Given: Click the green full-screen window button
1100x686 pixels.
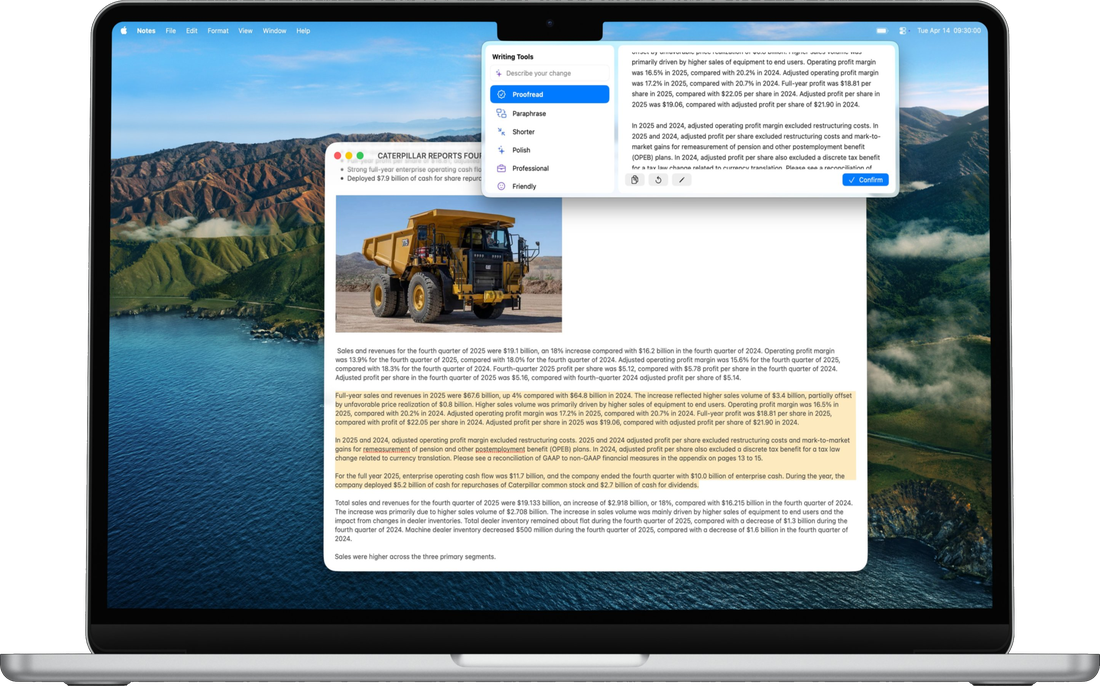Looking at the screenshot, I should tap(360, 156).
